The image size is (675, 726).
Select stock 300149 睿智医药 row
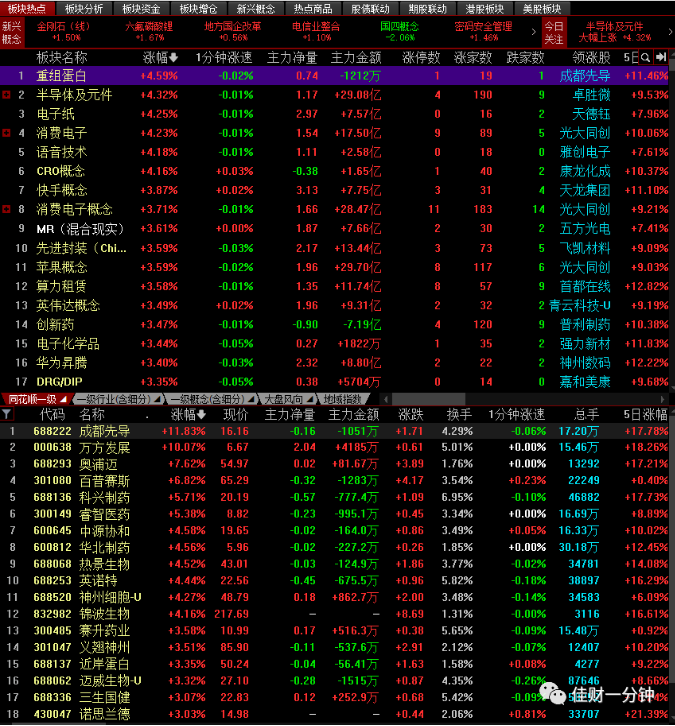click(x=334, y=514)
